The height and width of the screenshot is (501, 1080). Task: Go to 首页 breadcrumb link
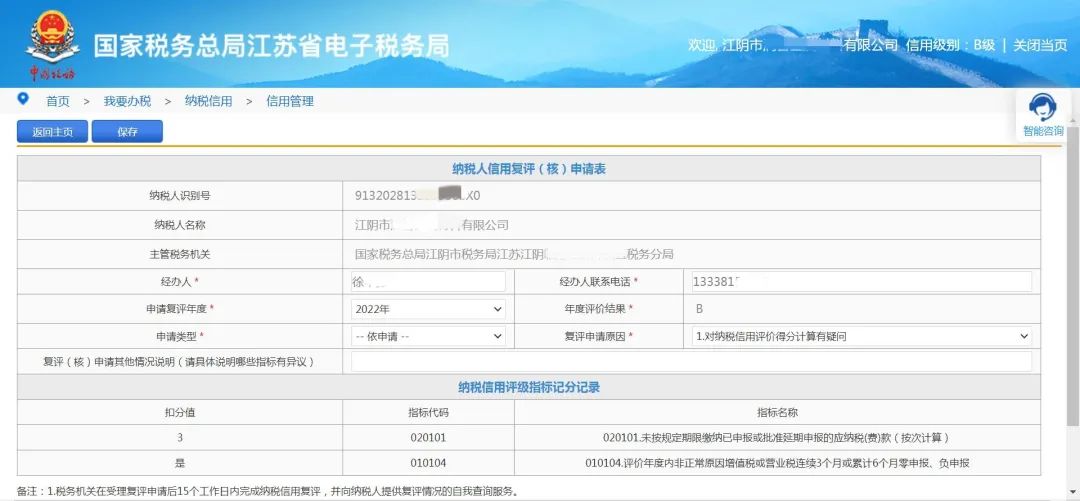click(x=58, y=101)
